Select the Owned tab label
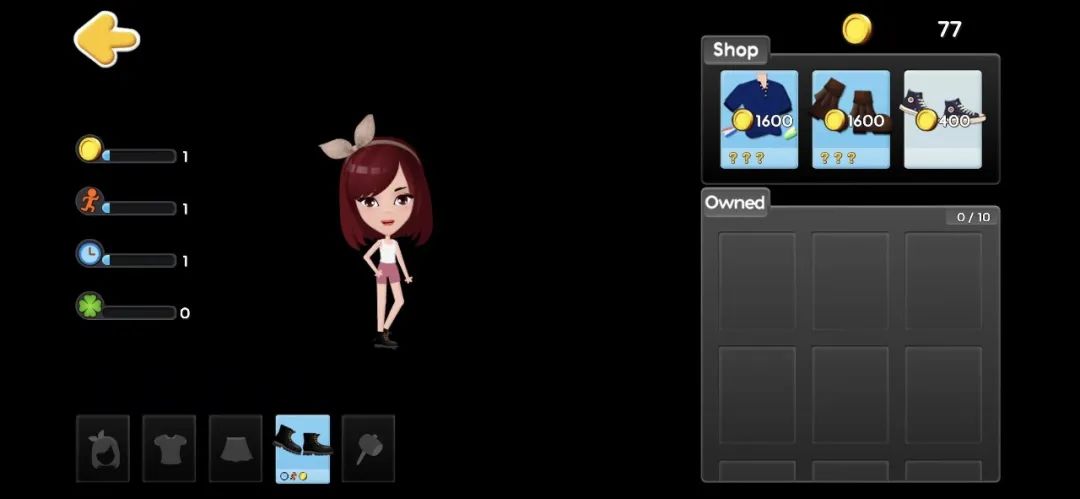The image size is (1080, 499). click(735, 203)
